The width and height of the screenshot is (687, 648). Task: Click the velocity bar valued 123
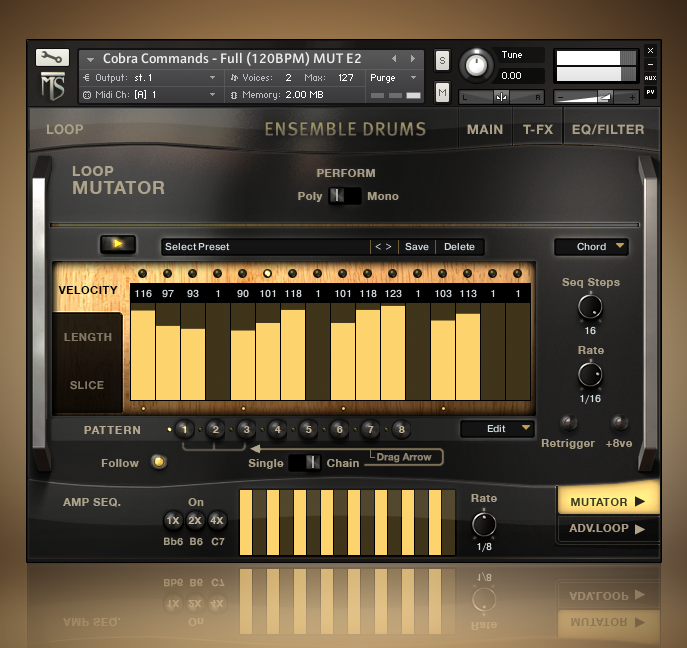(x=393, y=353)
